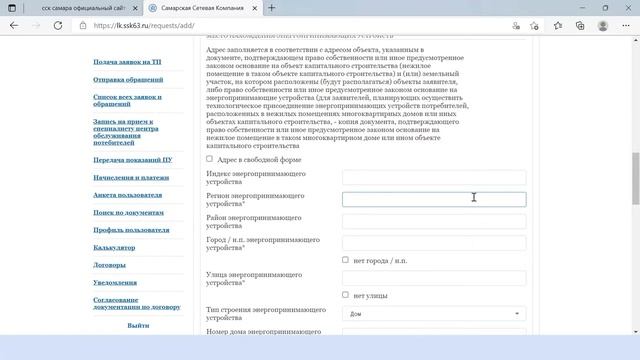Open Согласование документации по договору link

point(137,303)
